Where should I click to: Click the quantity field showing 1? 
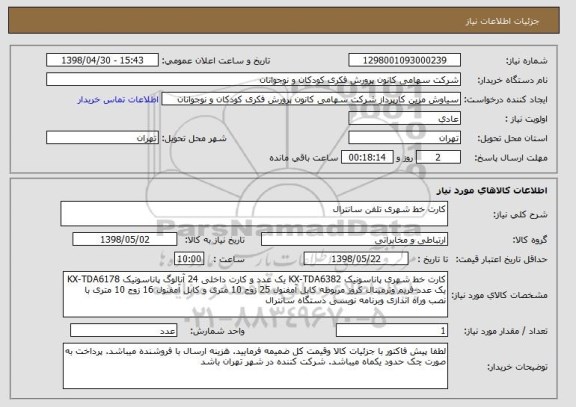(x=392, y=331)
